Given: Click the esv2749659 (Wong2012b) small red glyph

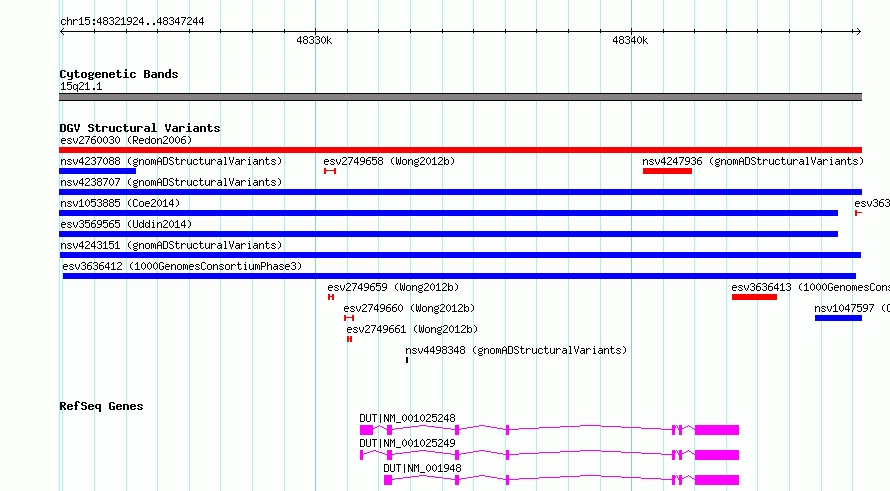Looking at the screenshot, I should (x=331, y=297).
